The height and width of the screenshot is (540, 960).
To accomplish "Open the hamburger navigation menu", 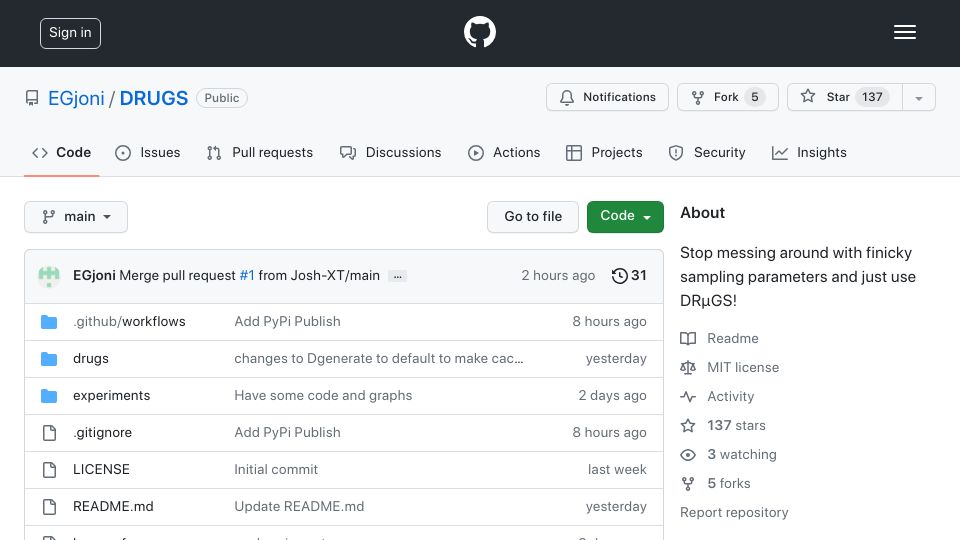I will [x=904, y=32].
